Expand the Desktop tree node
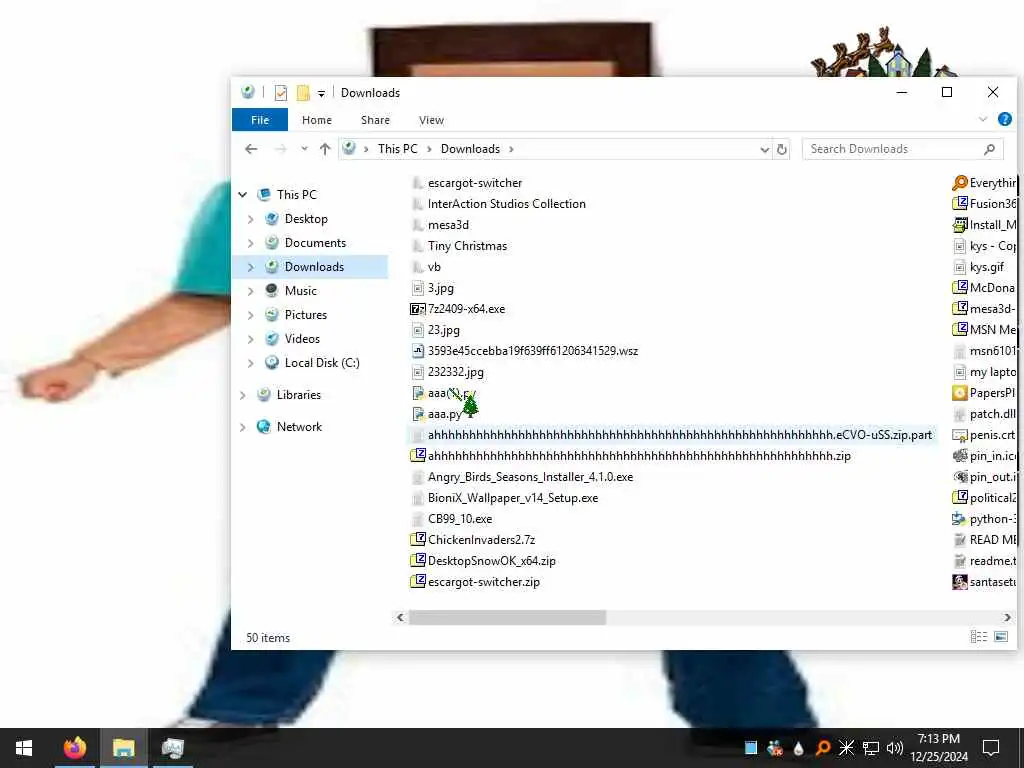Screen dimensions: 1024x768 [251, 219]
